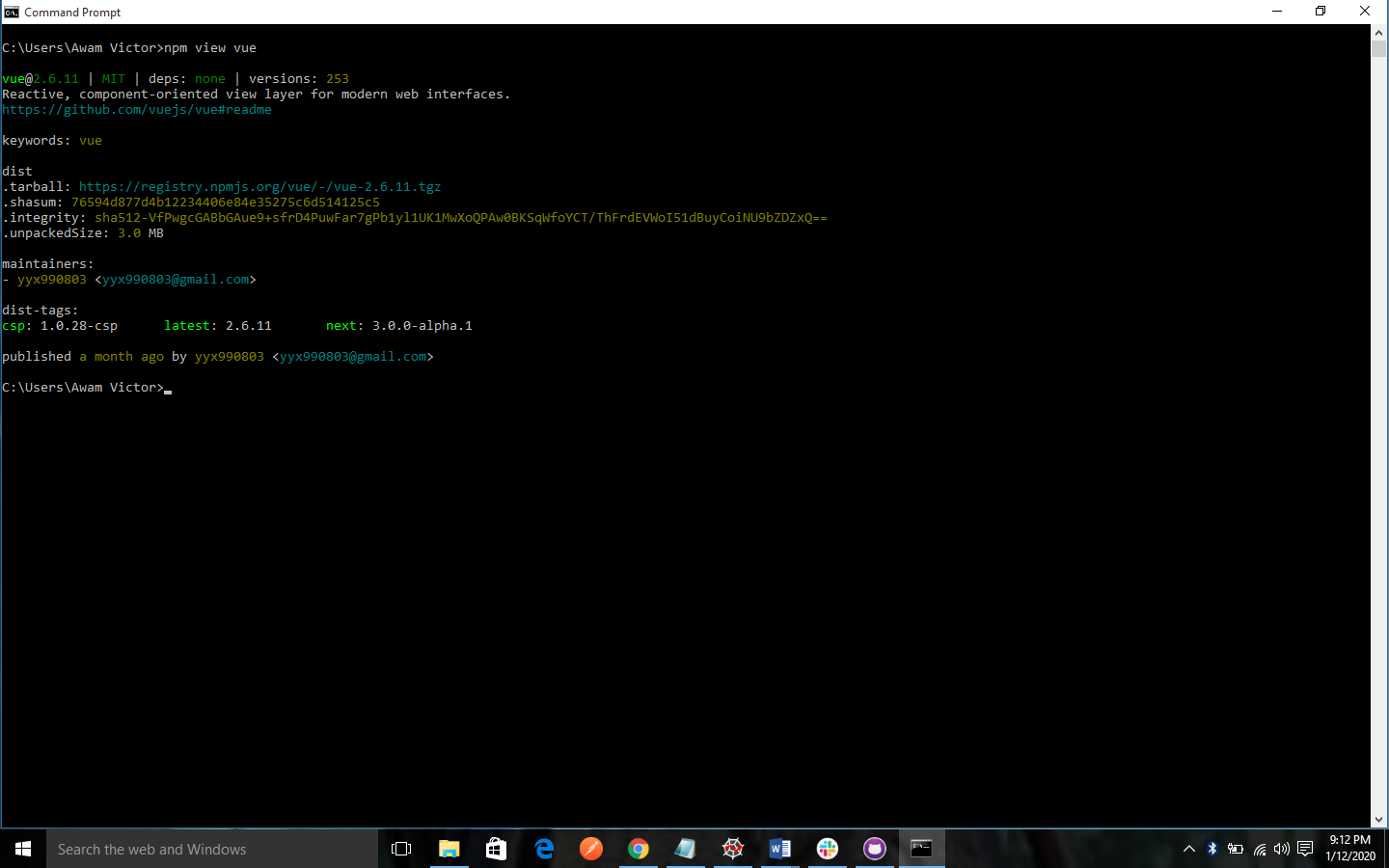The image size is (1389, 868).
Task: Click the 'Reactive, component-oriented view layer' description
Action: (x=257, y=95)
